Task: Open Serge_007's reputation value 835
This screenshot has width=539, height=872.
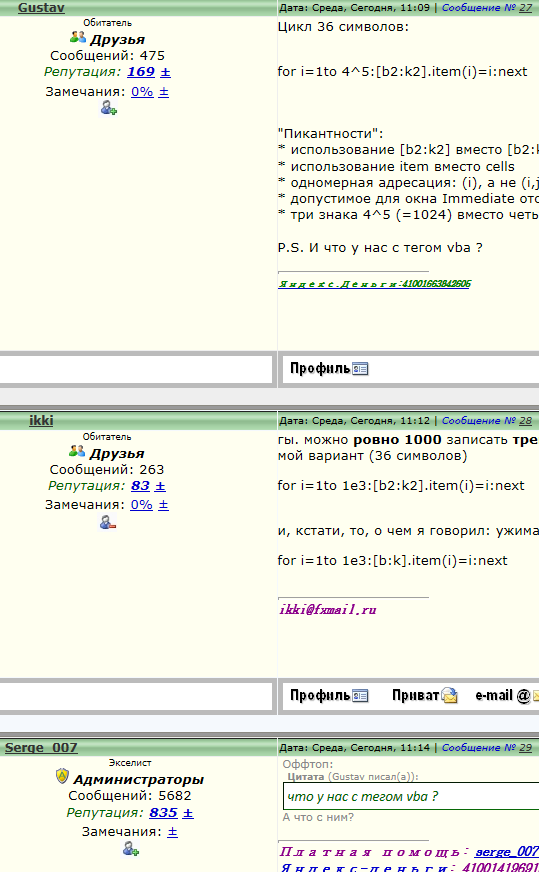Action: (163, 812)
